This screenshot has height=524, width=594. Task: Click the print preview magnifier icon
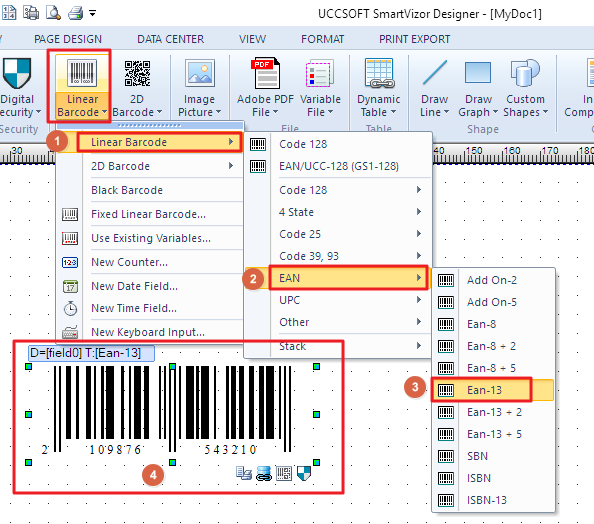[53, 13]
